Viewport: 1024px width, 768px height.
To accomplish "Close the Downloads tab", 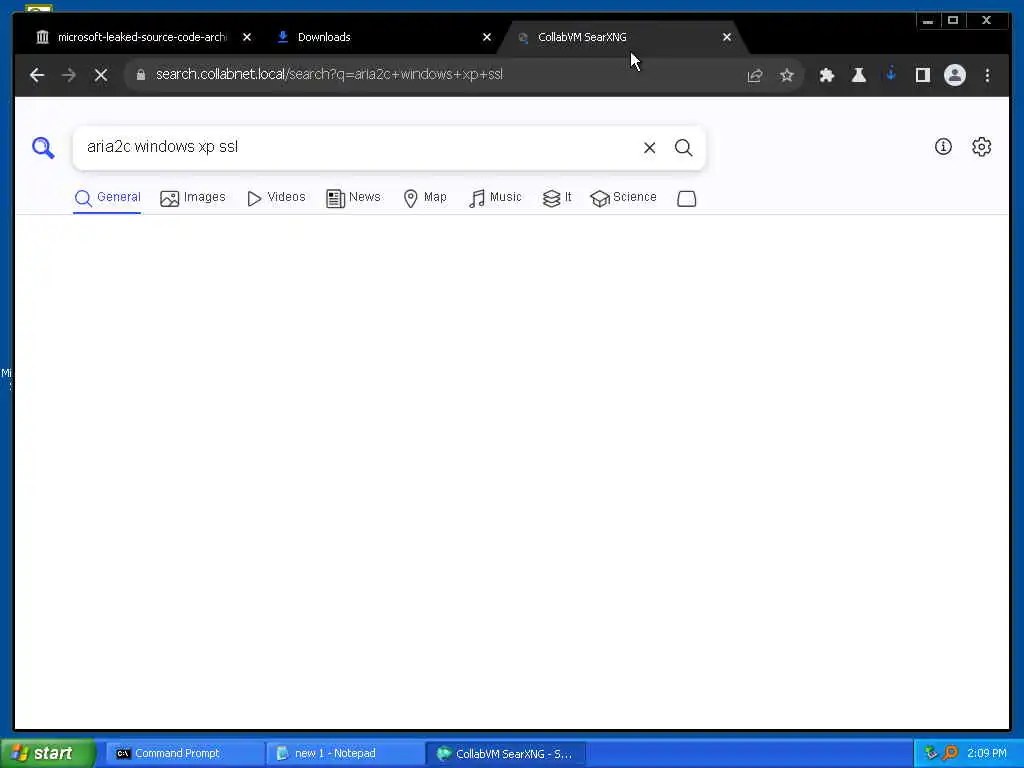I will (487, 37).
